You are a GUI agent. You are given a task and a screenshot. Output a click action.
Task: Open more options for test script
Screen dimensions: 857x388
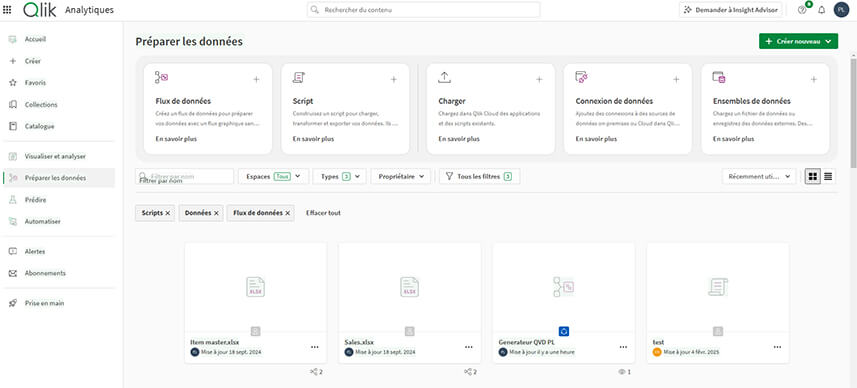(777, 347)
